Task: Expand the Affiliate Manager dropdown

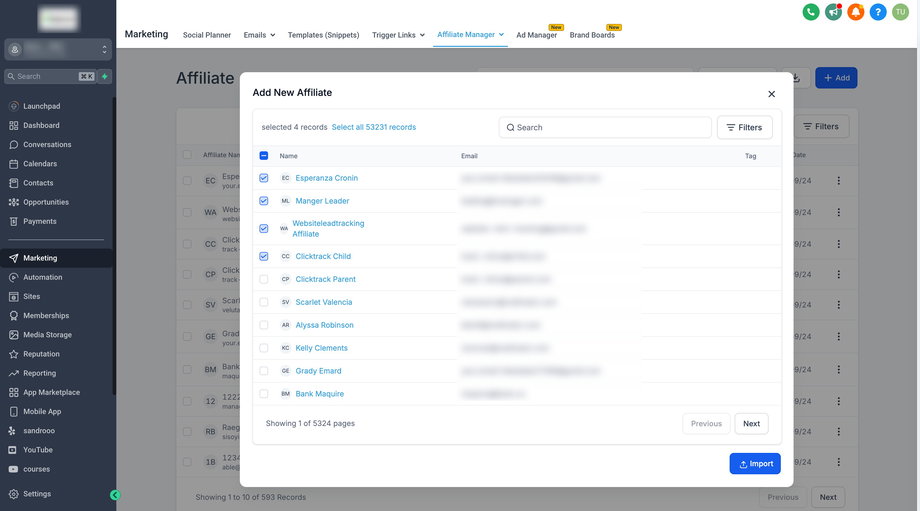Action: click(471, 35)
